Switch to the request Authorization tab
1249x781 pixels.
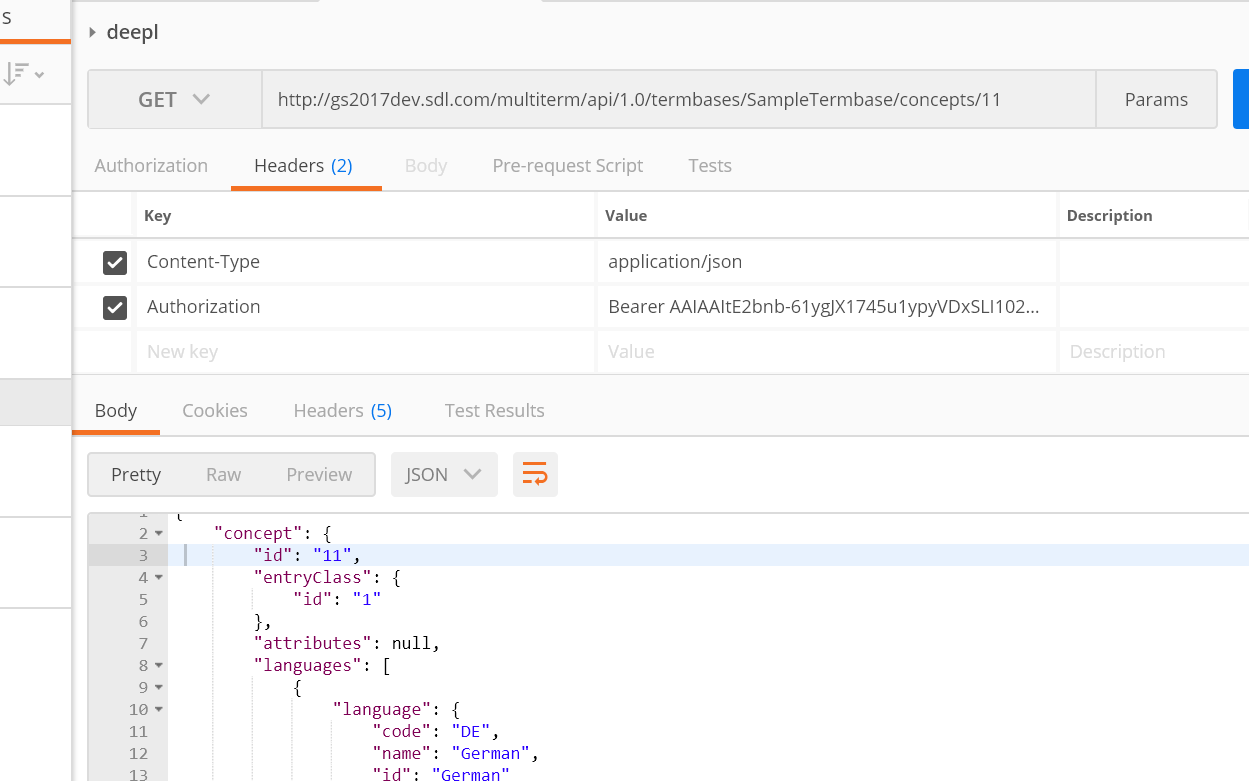pos(151,166)
